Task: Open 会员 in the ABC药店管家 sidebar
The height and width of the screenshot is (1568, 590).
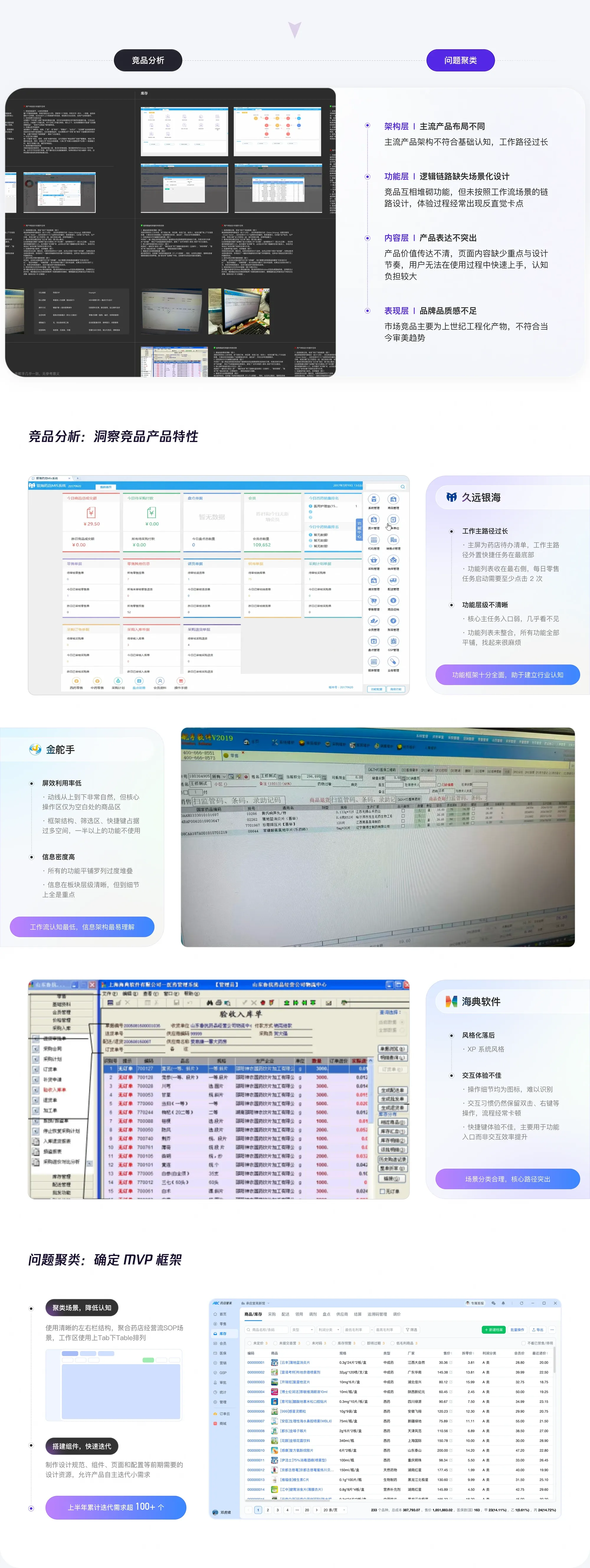Action: [x=219, y=1343]
